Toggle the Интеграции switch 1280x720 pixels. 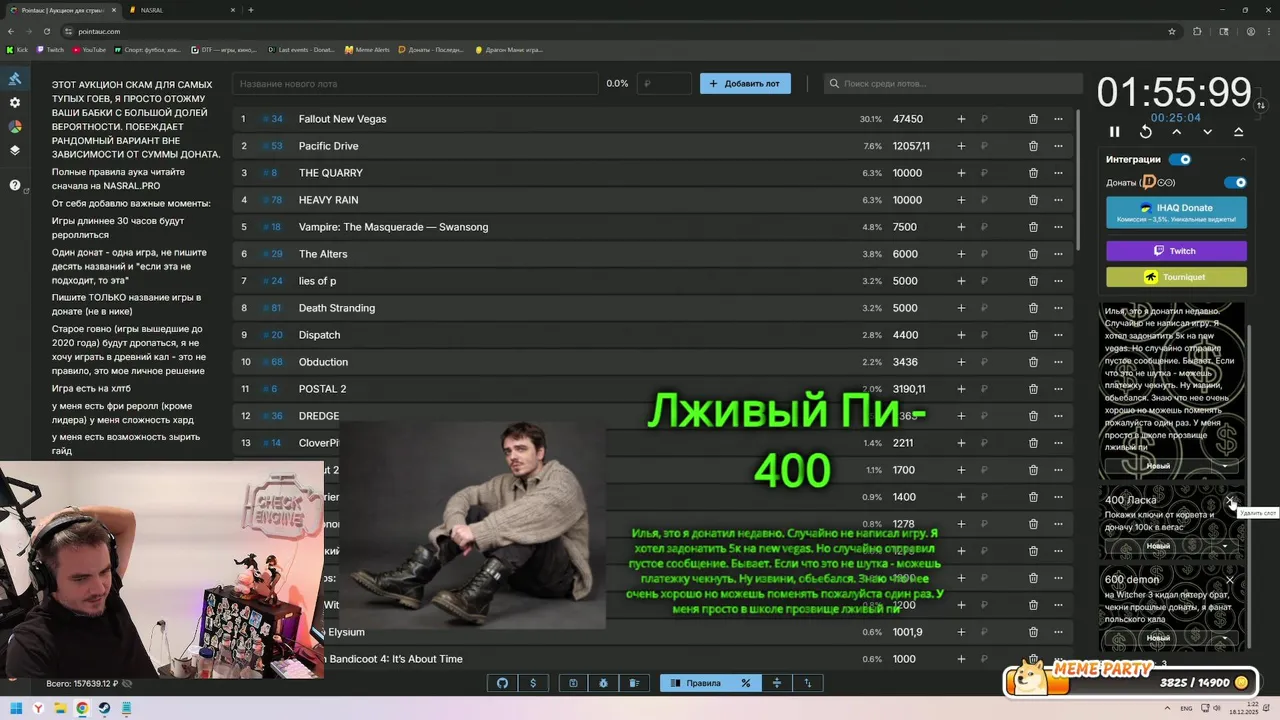(1181, 159)
